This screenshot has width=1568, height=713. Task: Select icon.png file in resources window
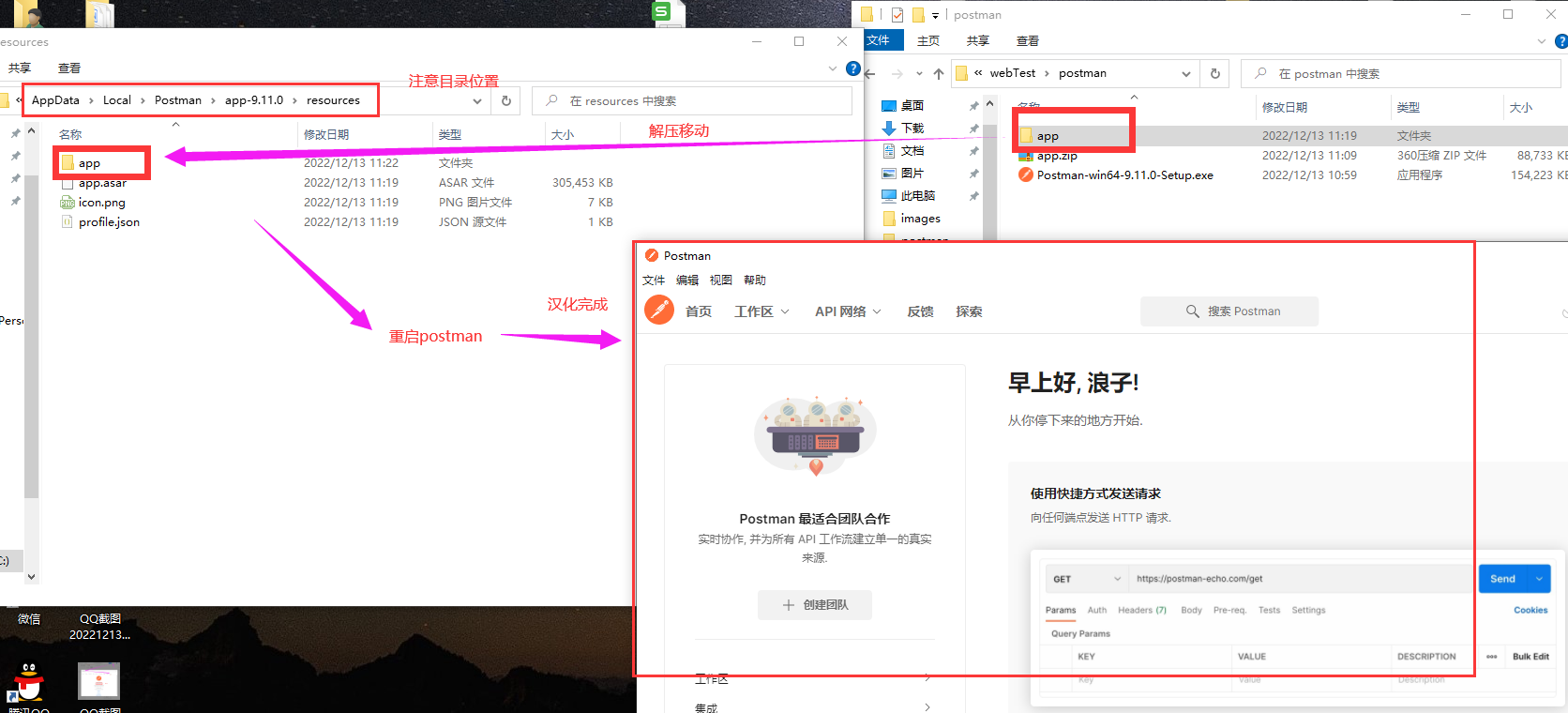93,203
